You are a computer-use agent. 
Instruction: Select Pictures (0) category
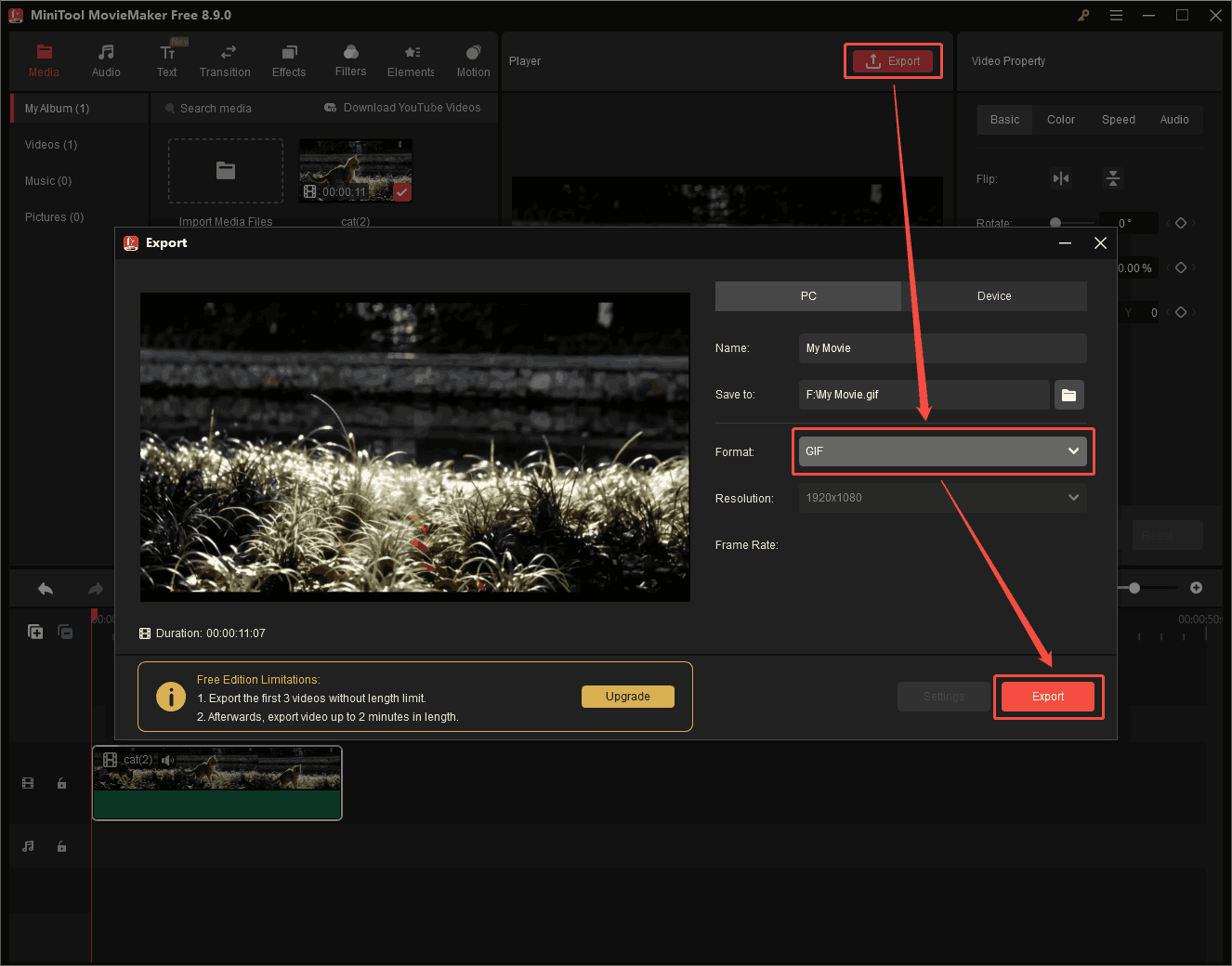tap(54, 217)
